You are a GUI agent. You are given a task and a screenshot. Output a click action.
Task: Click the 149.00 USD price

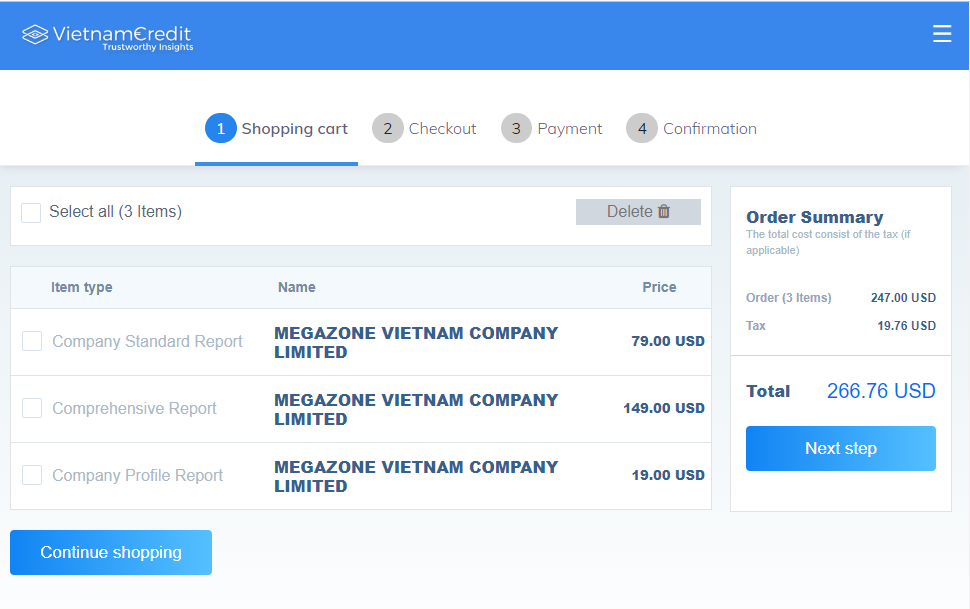(x=664, y=408)
